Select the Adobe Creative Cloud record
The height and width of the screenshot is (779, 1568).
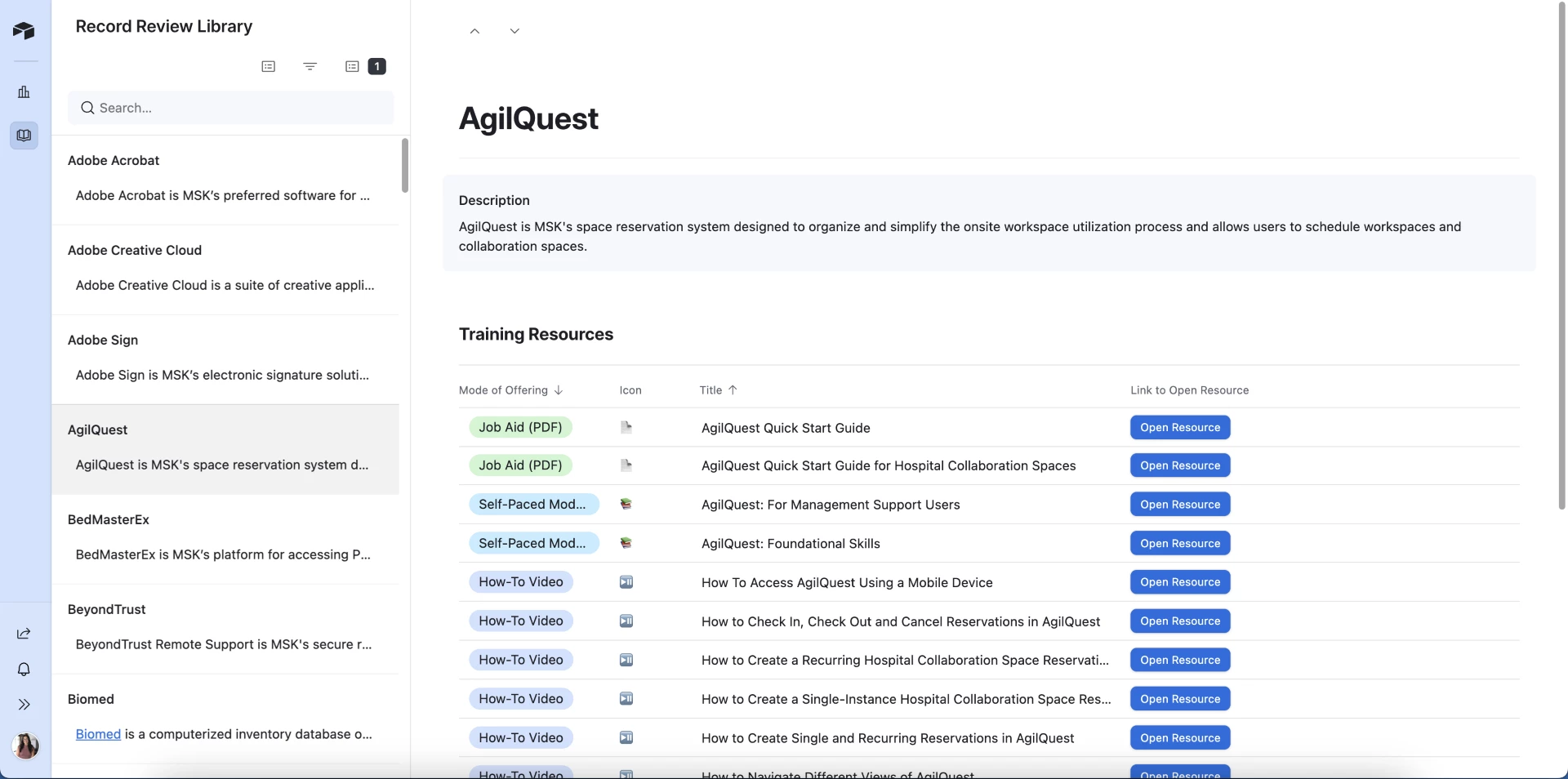tap(225, 270)
